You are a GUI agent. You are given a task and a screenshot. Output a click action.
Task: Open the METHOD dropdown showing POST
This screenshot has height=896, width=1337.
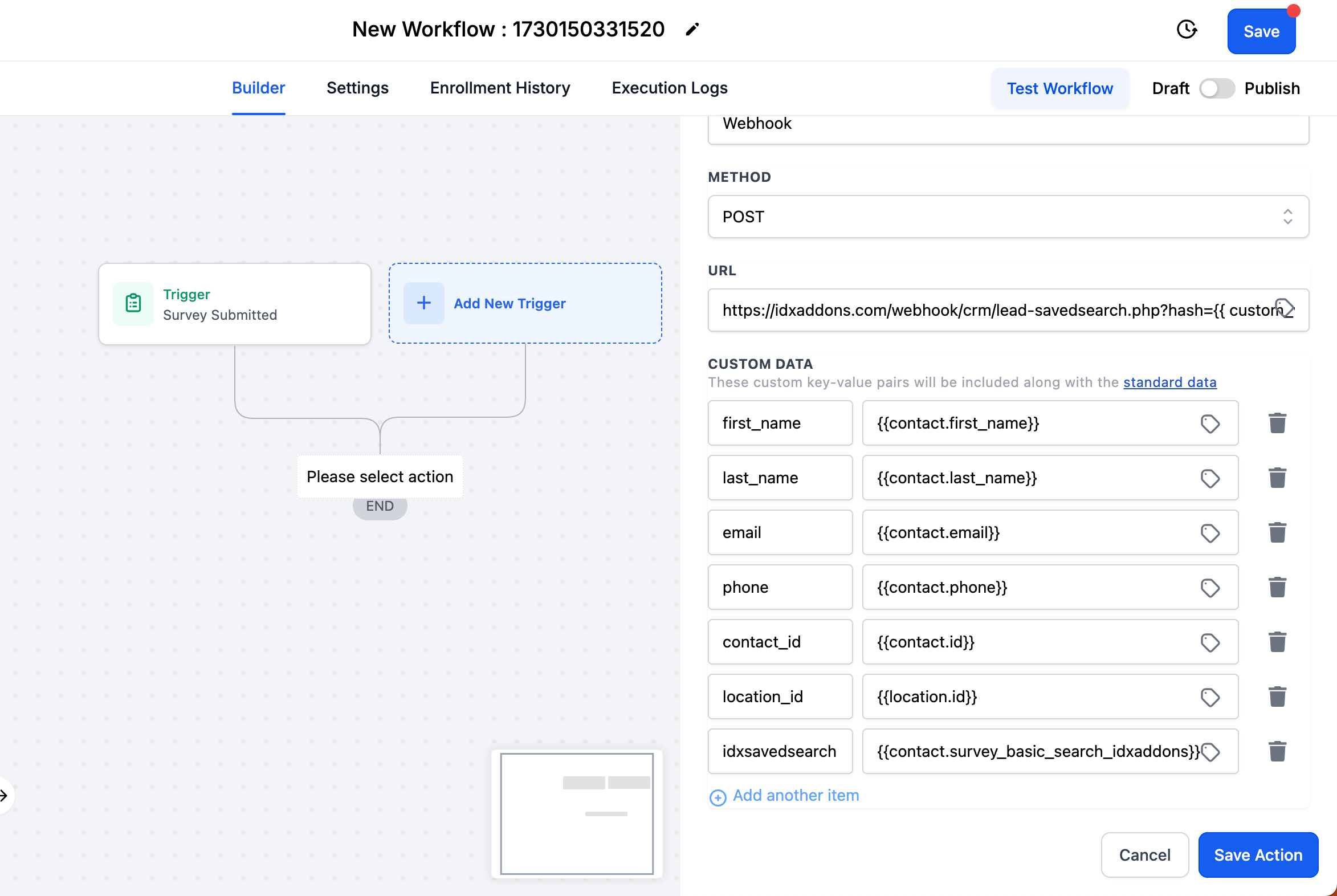[x=1008, y=217]
